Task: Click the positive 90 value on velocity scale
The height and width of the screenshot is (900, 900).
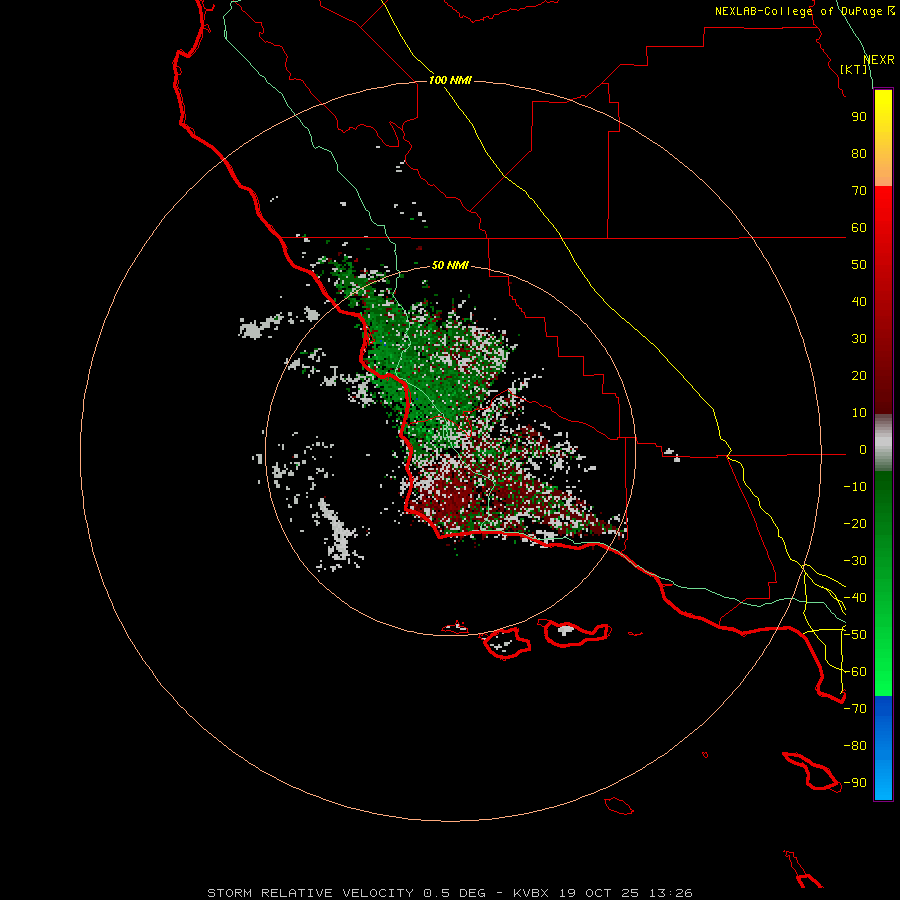Action: pos(859,117)
